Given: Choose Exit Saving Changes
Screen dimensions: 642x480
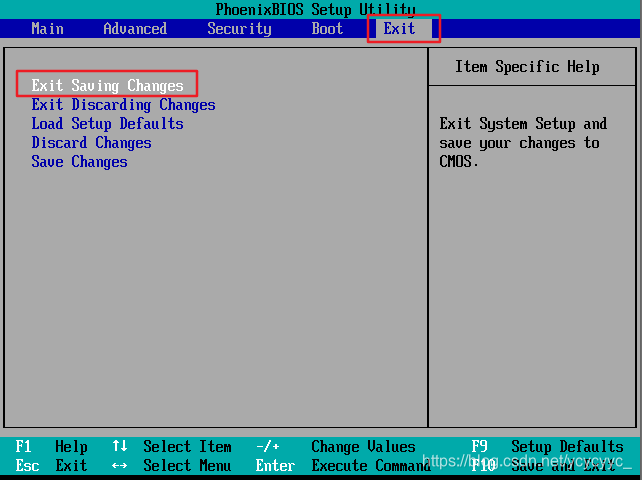Looking at the screenshot, I should tap(107, 86).
